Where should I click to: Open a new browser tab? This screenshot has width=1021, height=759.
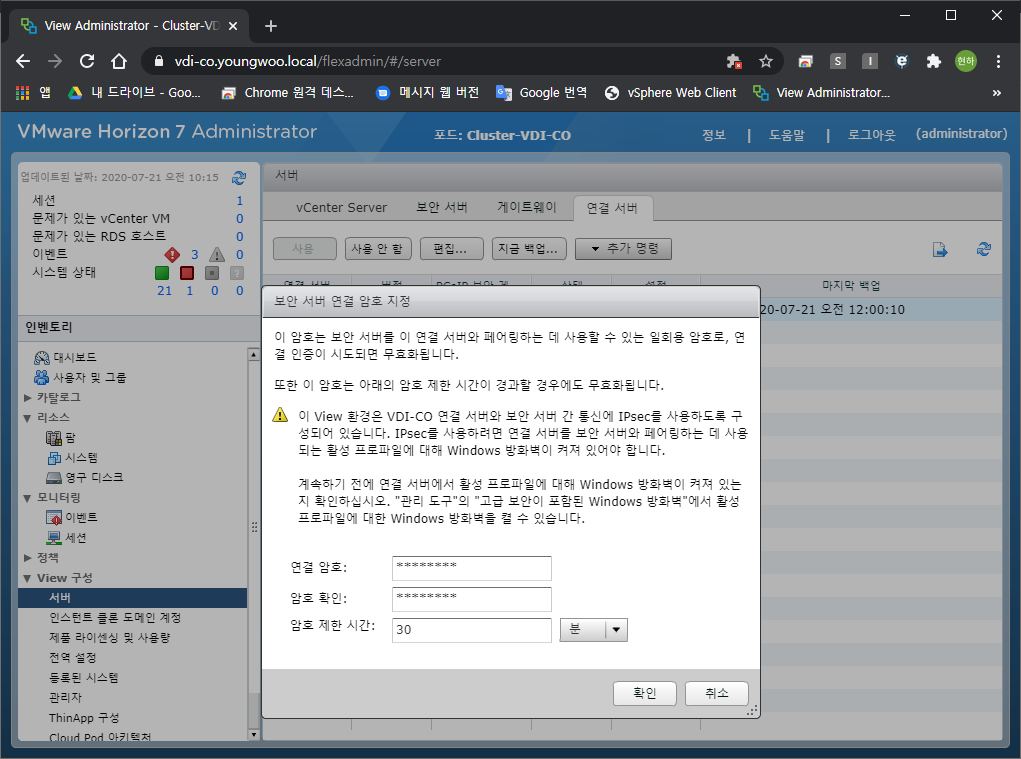[x=271, y=26]
